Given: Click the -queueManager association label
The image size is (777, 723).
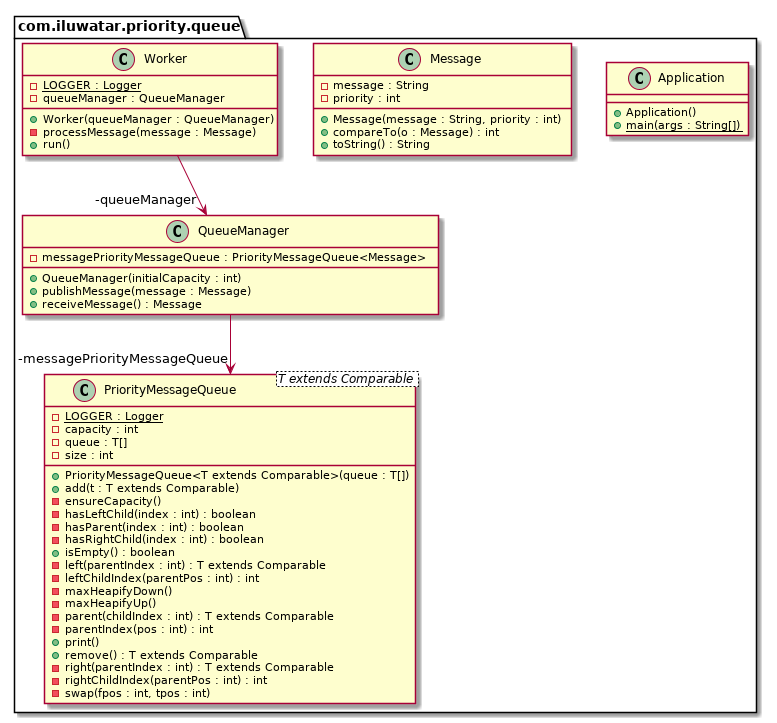Looking at the screenshot, I should (146, 200).
